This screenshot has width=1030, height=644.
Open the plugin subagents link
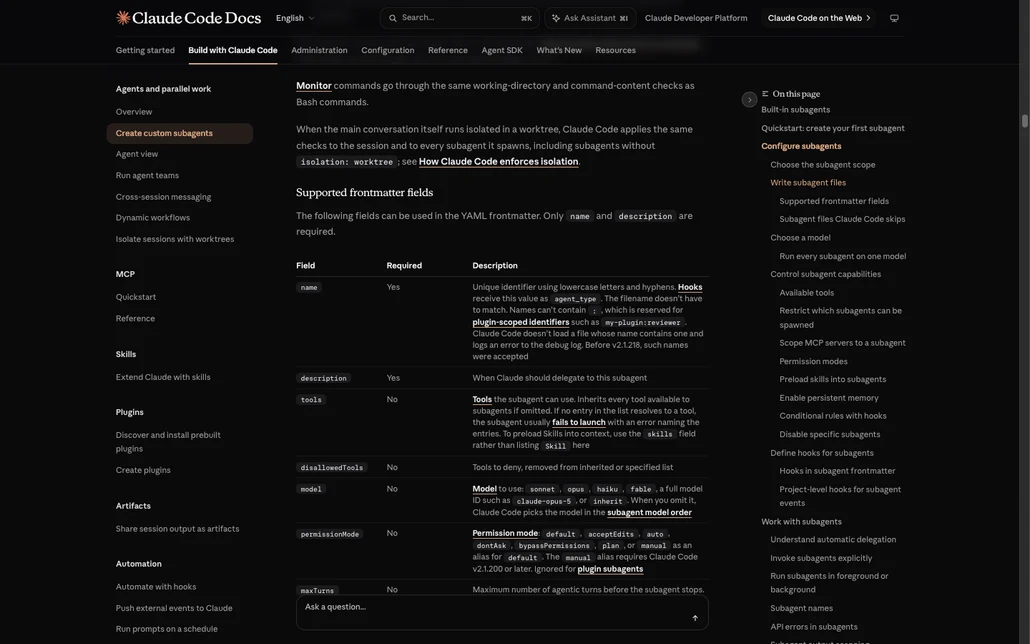(610, 569)
